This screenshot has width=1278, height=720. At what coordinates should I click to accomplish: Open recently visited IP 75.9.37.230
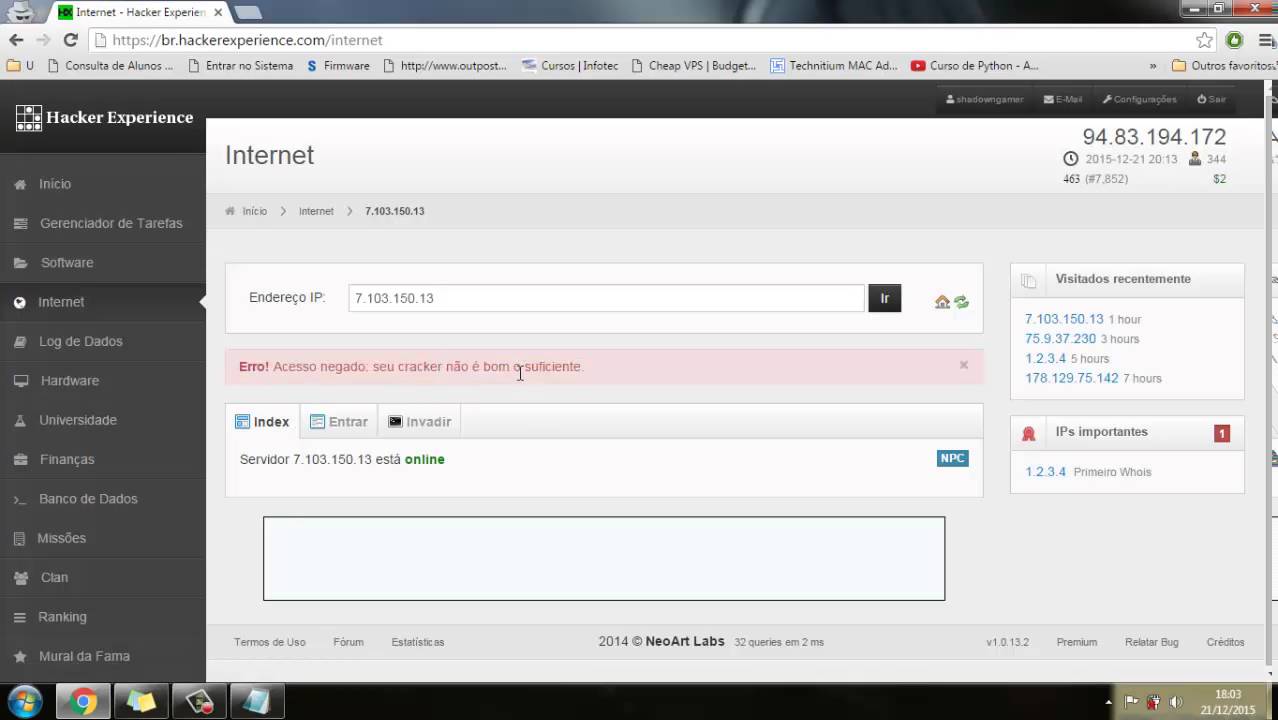1060,339
